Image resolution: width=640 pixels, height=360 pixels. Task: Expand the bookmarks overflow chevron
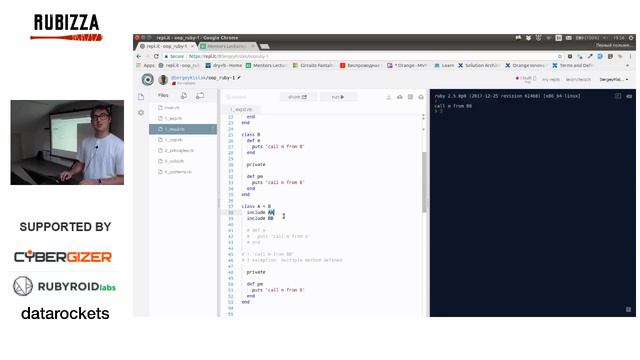pyautogui.click(x=627, y=65)
